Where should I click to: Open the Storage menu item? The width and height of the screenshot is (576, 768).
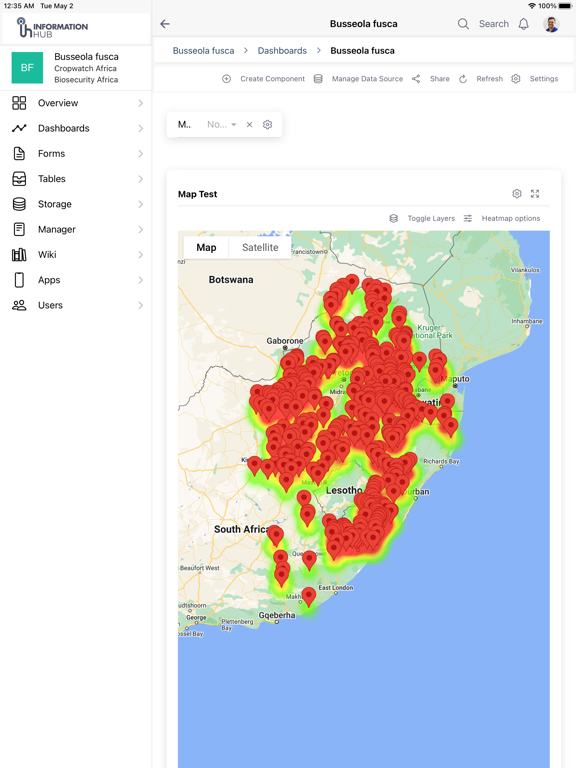pyautogui.click(x=76, y=204)
